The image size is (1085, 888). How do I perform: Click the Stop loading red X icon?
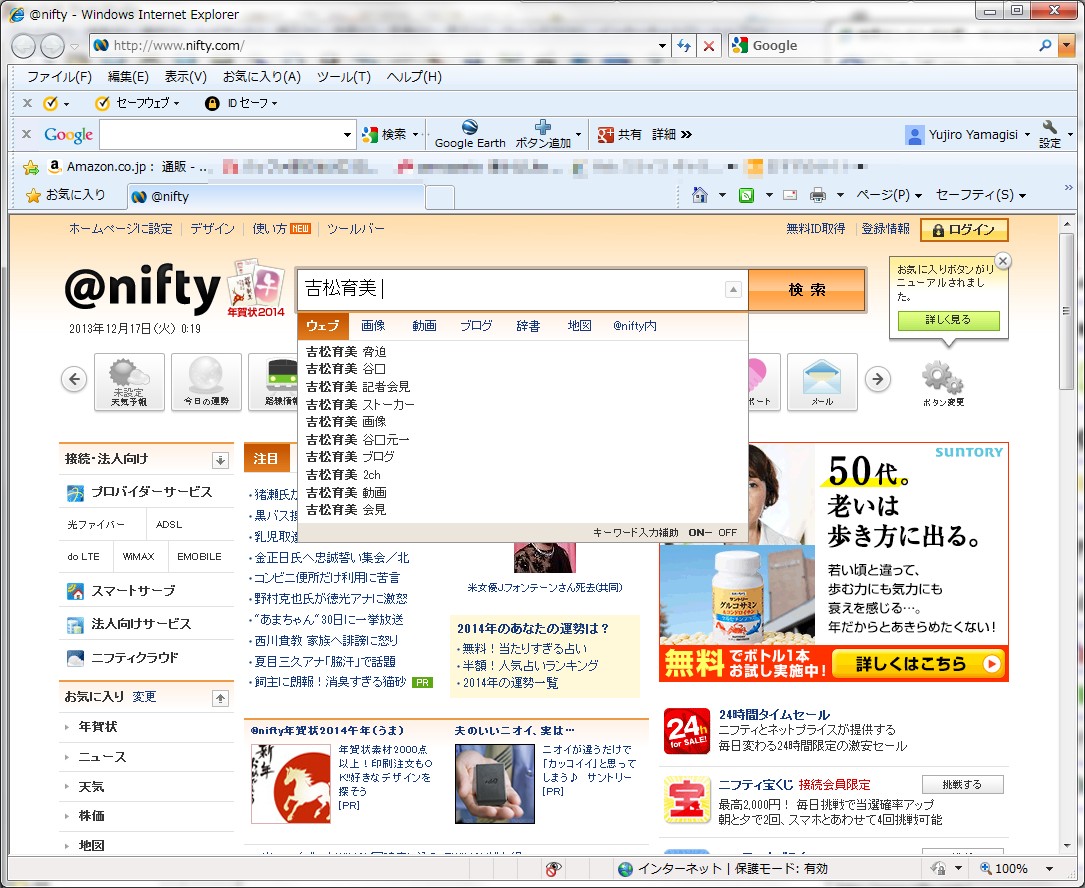(709, 46)
